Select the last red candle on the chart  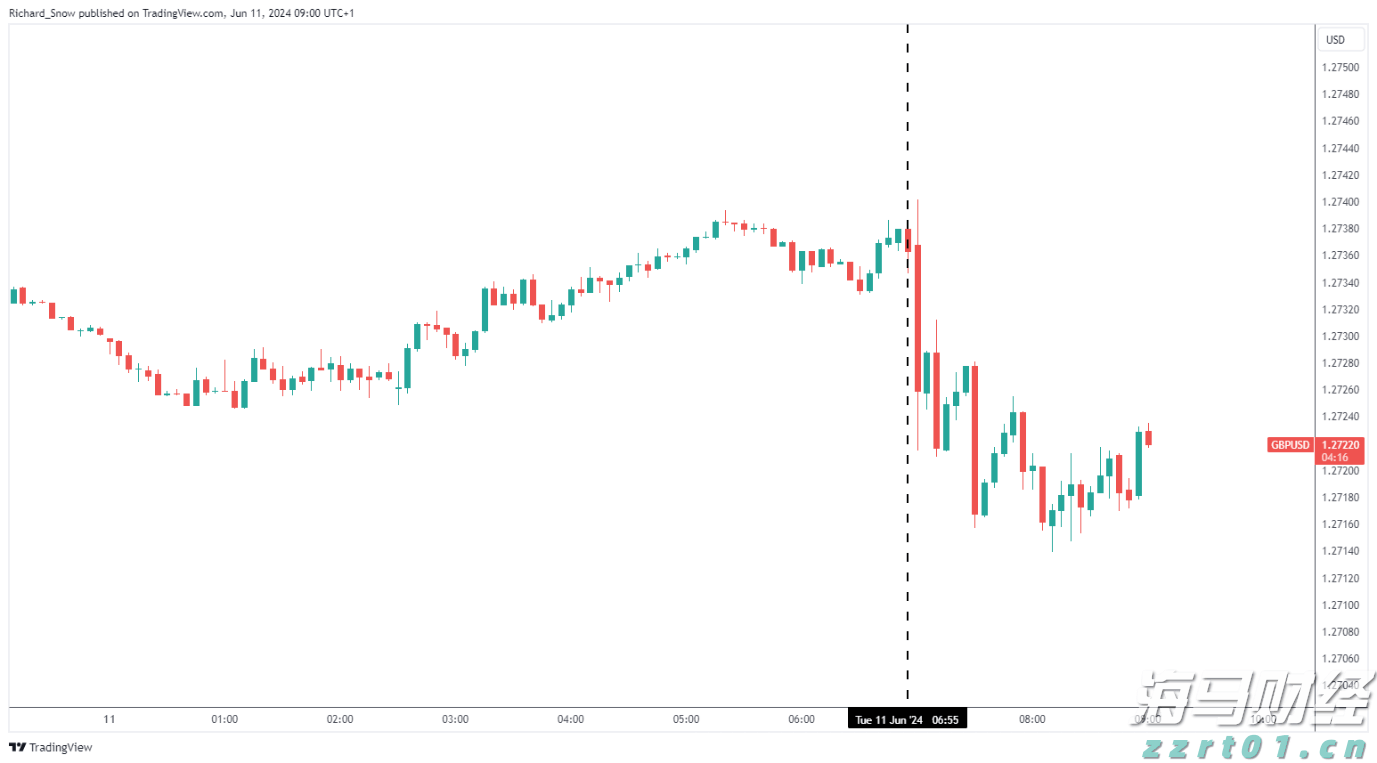(1149, 437)
